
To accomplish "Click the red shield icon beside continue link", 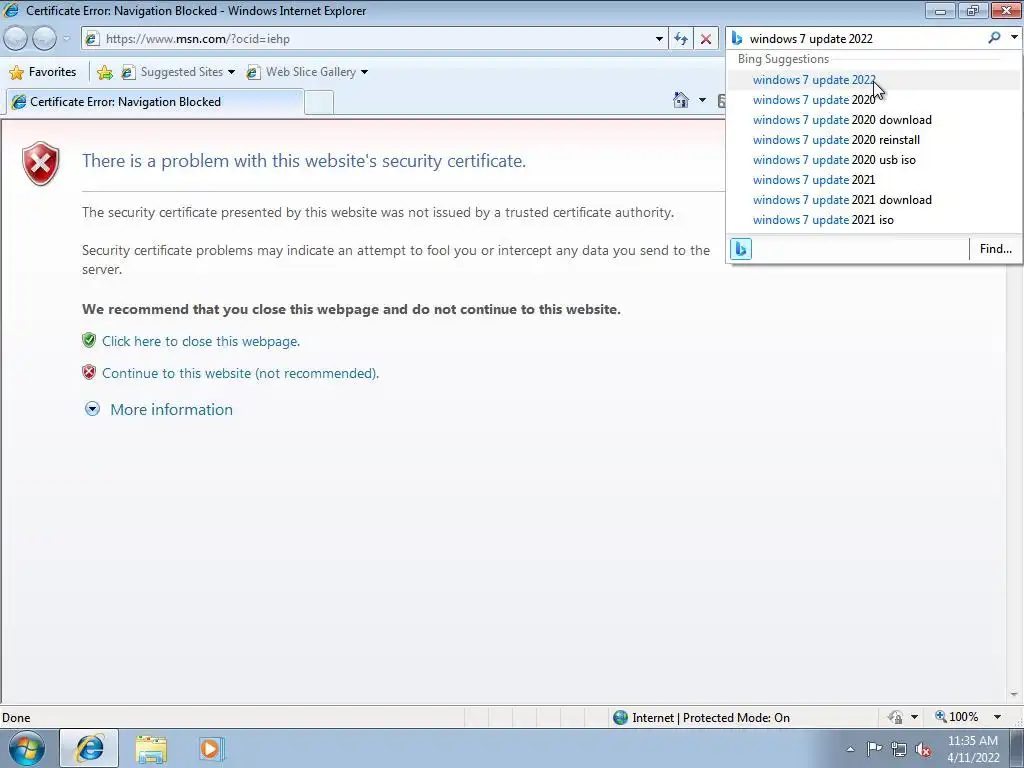I will click(89, 372).
